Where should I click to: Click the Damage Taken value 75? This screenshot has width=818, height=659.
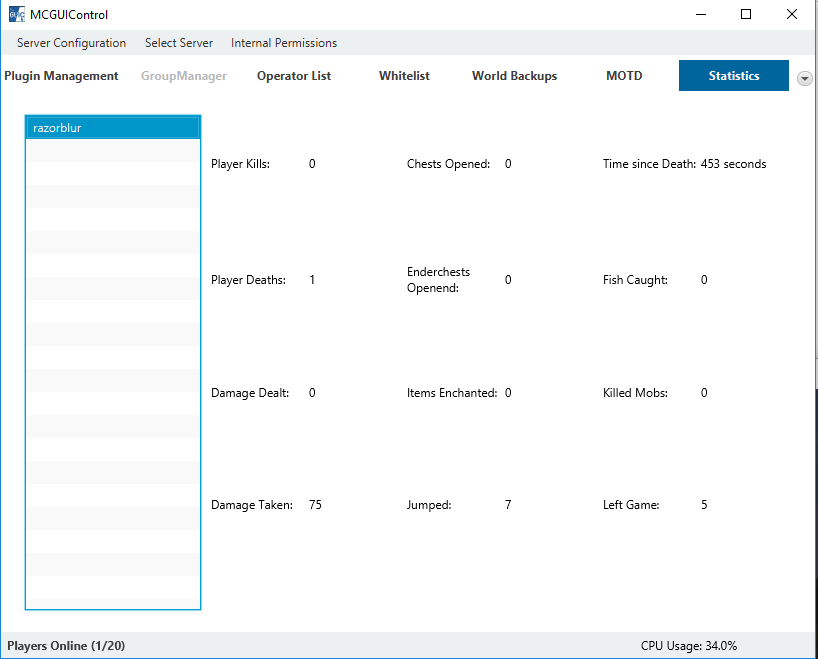pos(316,505)
